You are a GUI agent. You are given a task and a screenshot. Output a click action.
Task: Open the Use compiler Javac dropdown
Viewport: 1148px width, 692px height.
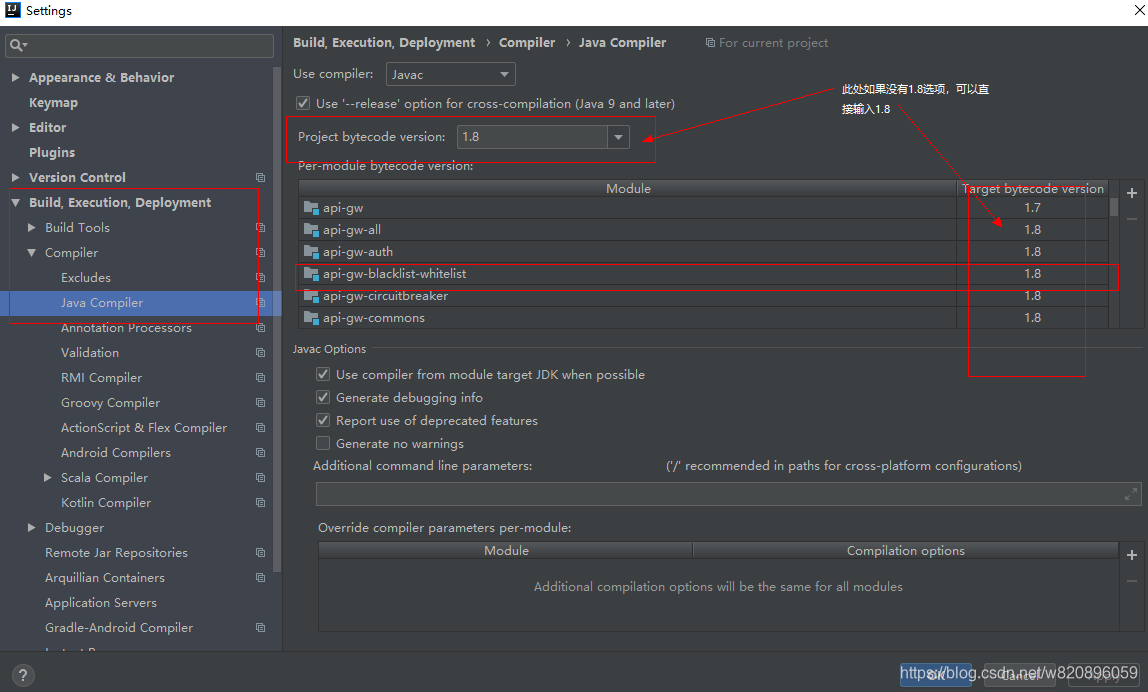point(450,75)
